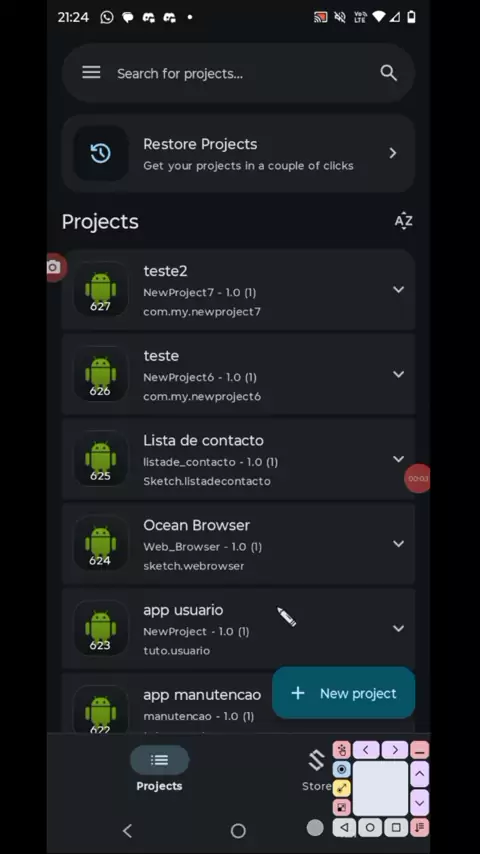This screenshot has width=480, height=854.
Task: Create a project with New project button
Action: [343, 693]
